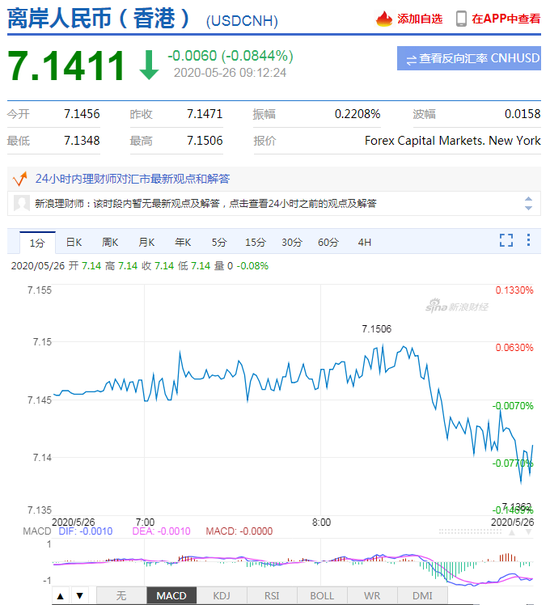The image size is (550, 605).
Task: Select the MACD indicator
Action: (172, 596)
